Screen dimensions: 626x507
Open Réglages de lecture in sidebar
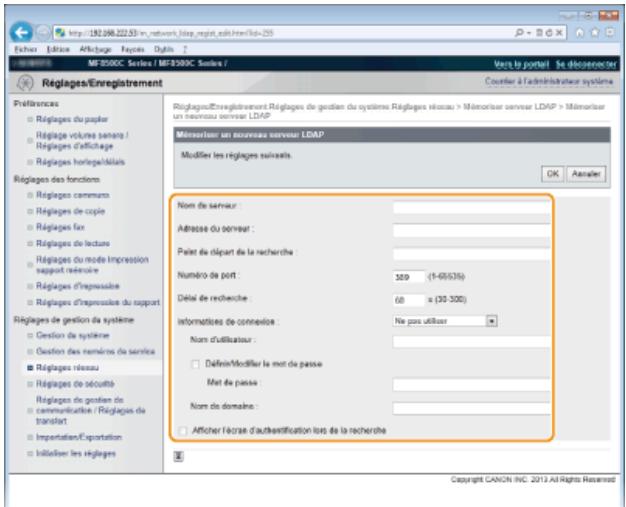point(73,244)
